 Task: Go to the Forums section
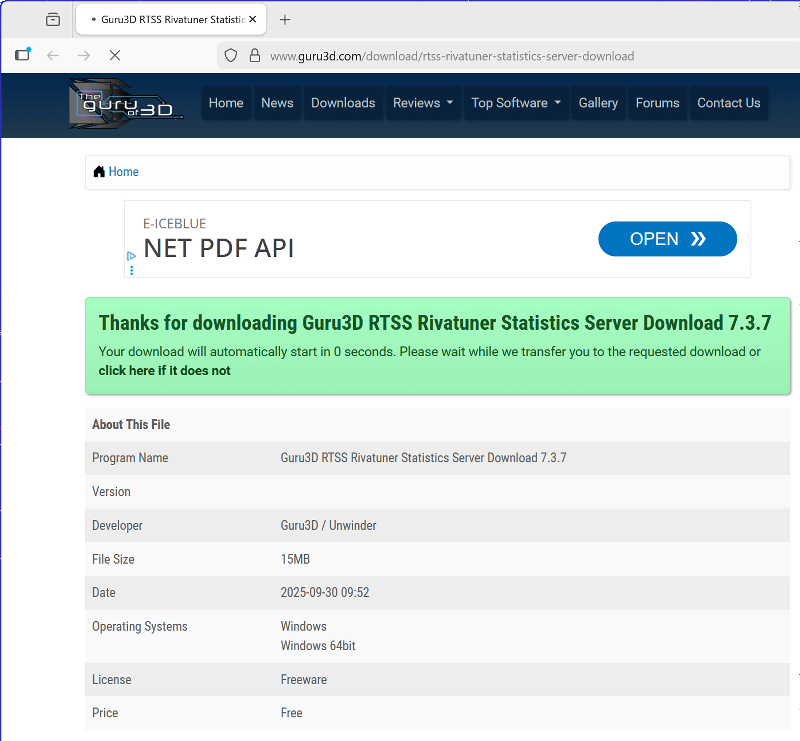(657, 103)
